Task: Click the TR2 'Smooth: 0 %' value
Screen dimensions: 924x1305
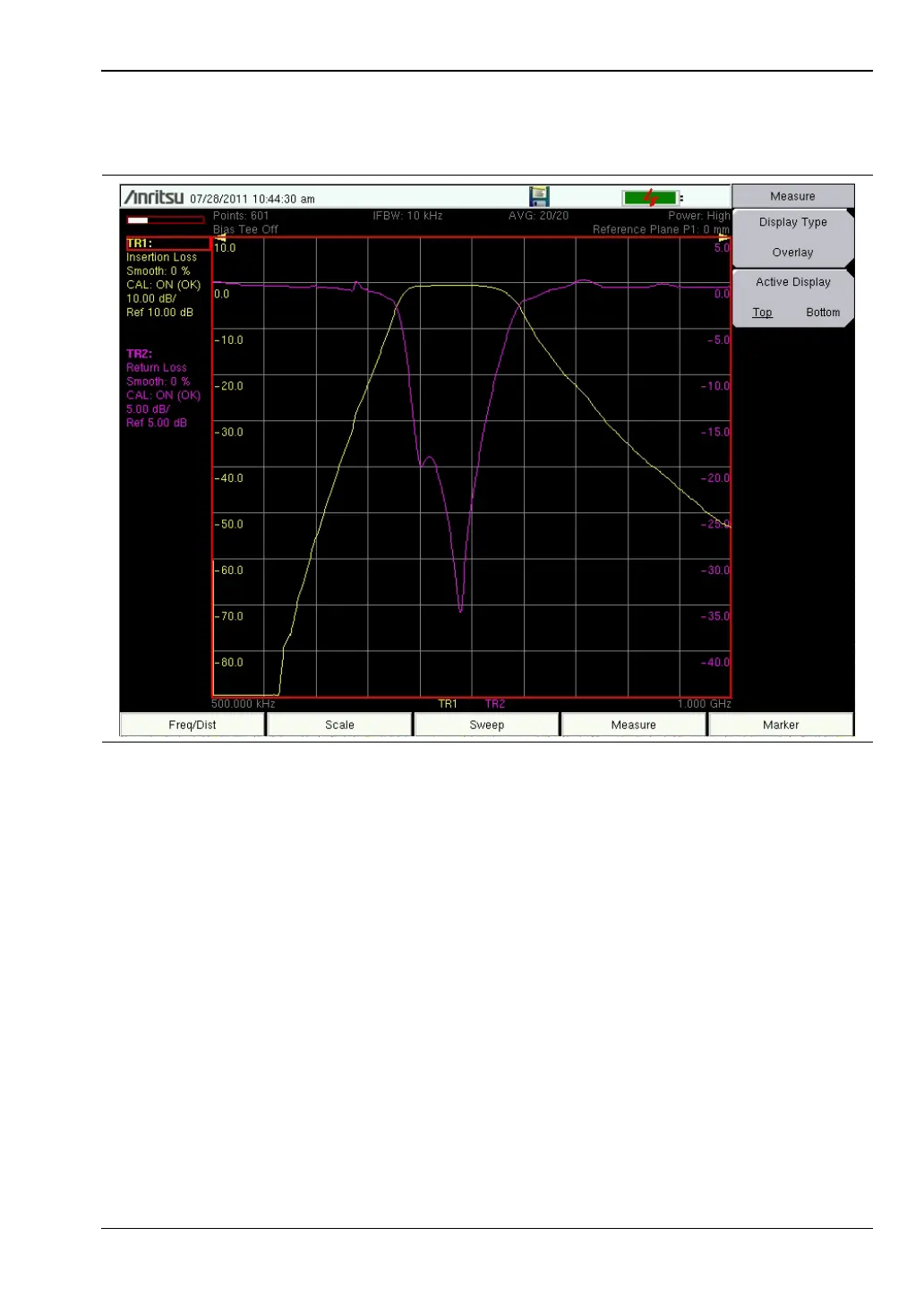Action: pyautogui.click(x=158, y=382)
